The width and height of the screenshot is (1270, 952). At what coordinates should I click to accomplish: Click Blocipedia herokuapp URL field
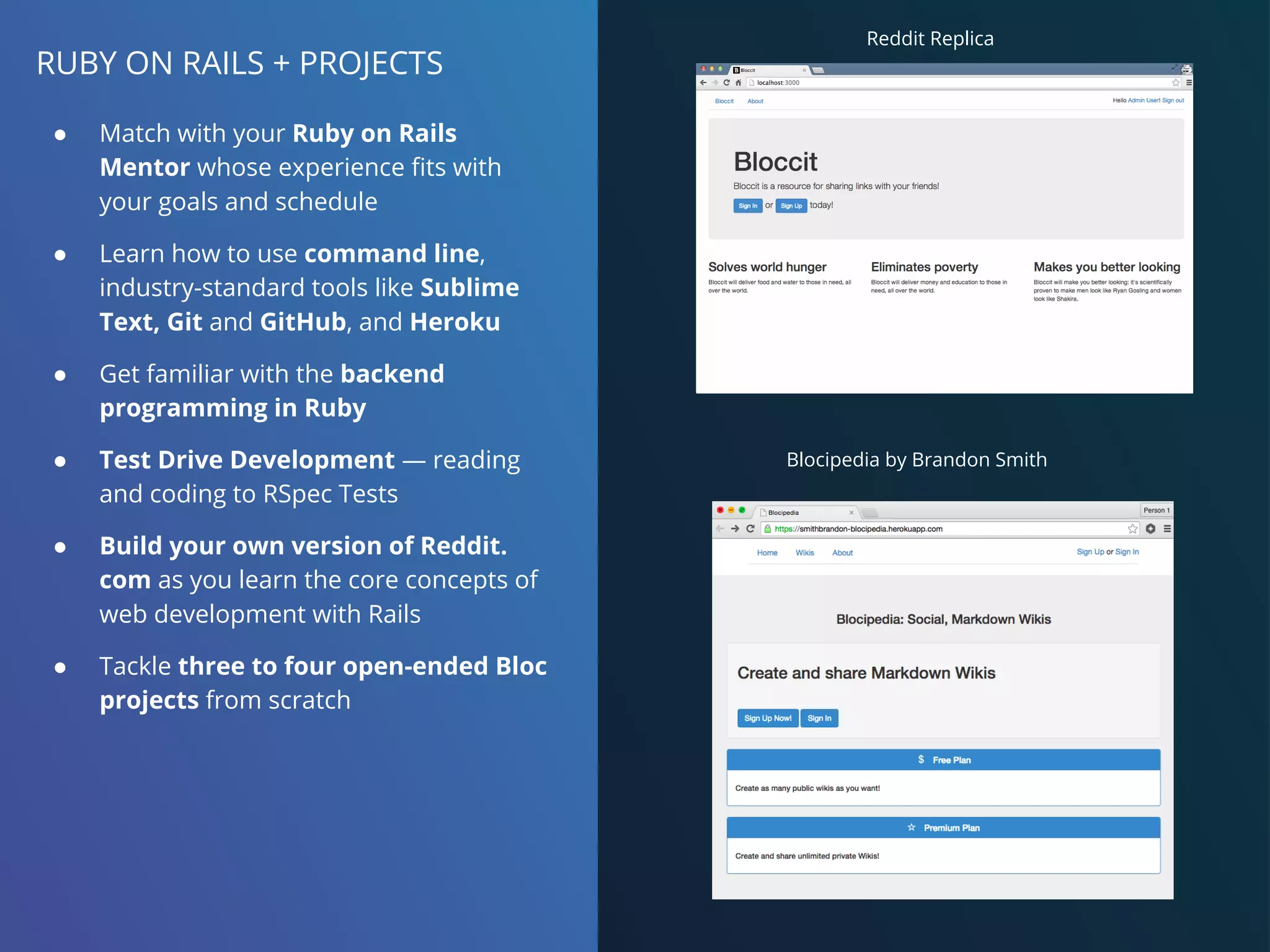point(951,529)
